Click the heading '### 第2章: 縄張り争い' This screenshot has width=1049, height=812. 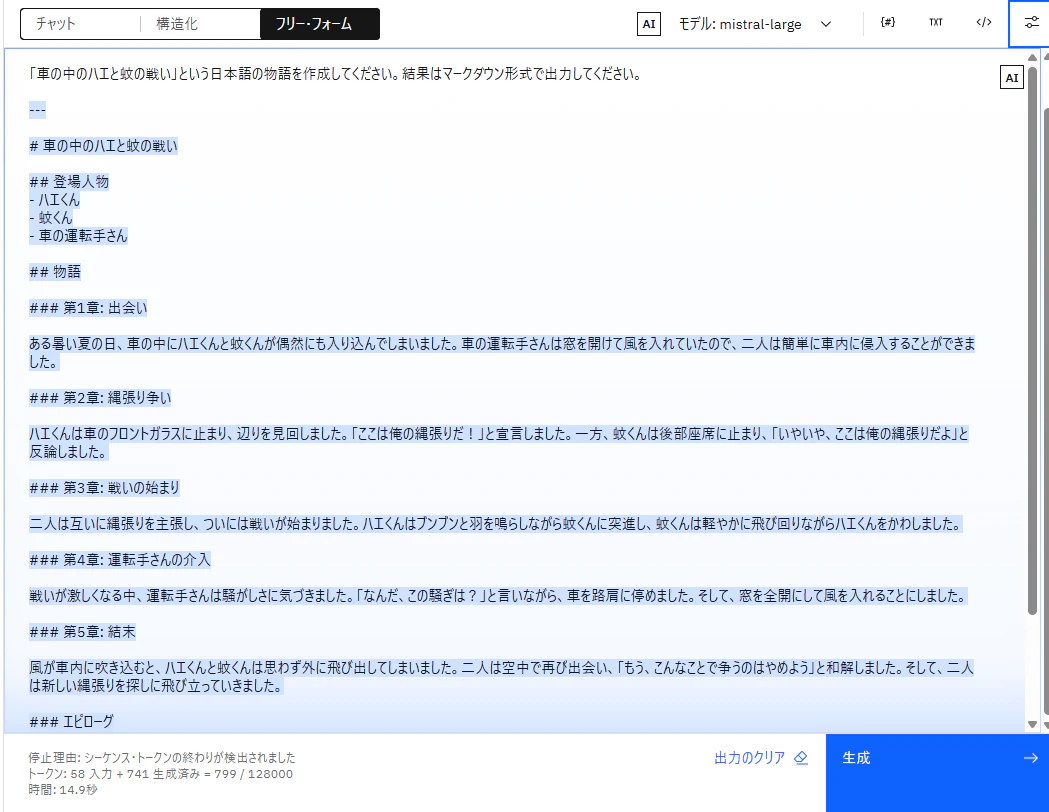pos(100,399)
